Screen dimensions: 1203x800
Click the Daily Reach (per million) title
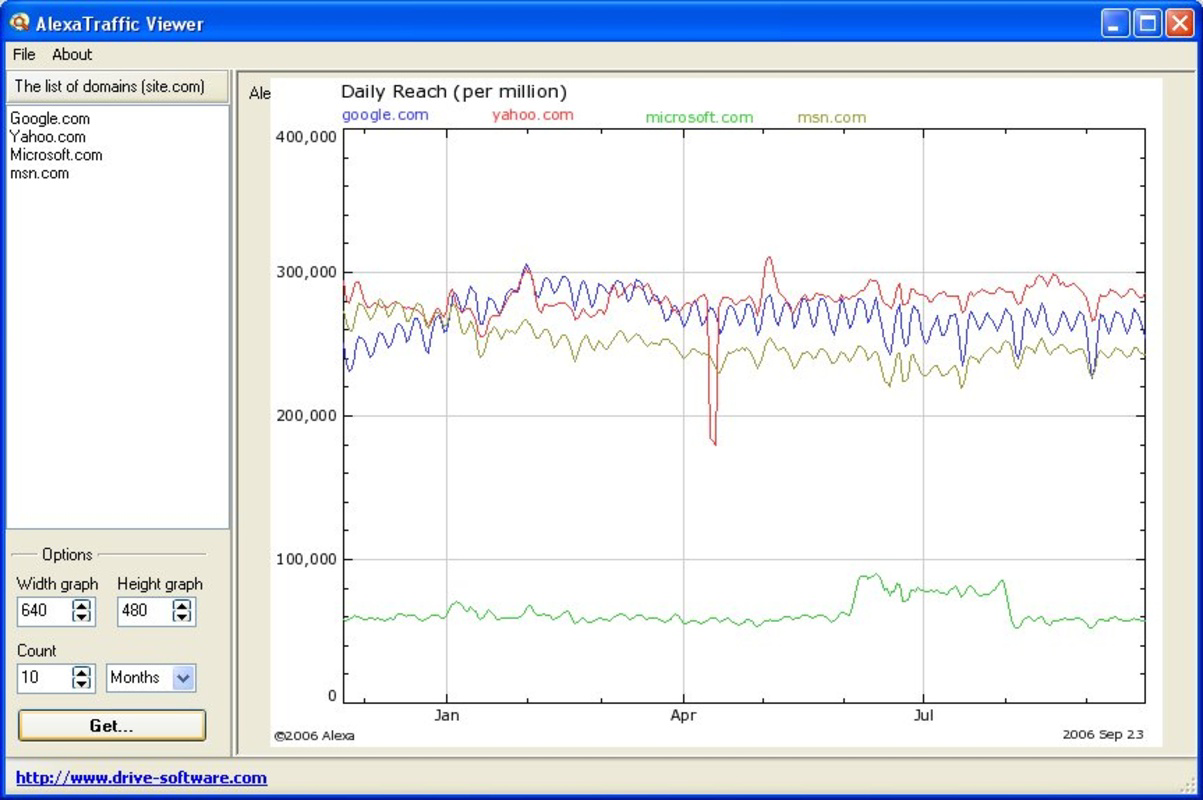(454, 92)
